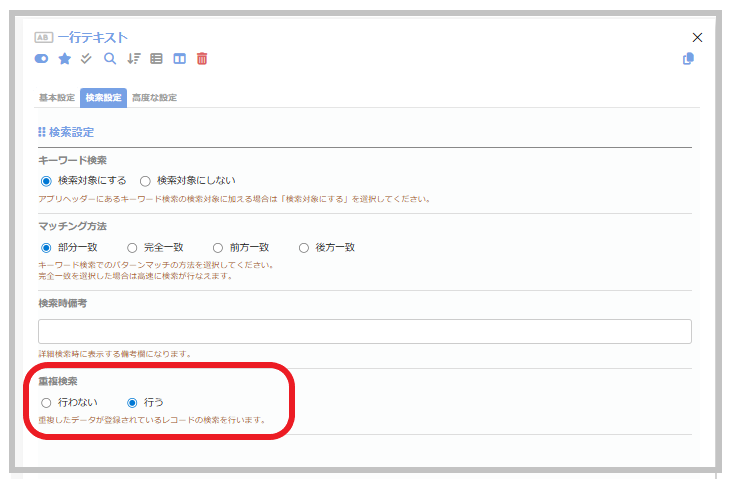Click the copy icon at top right

[x=688, y=59]
